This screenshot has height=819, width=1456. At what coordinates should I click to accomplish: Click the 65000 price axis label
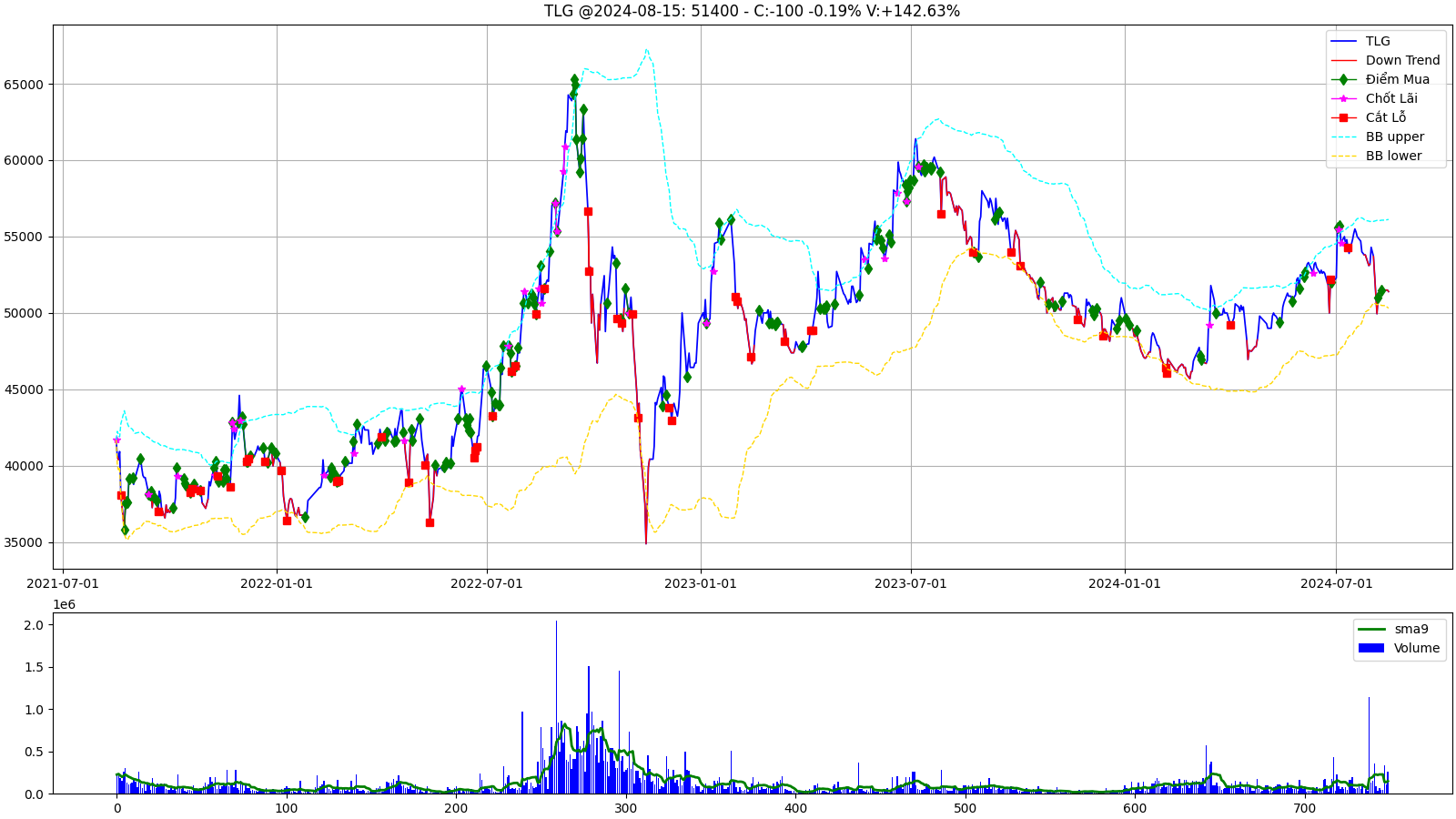tap(24, 85)
